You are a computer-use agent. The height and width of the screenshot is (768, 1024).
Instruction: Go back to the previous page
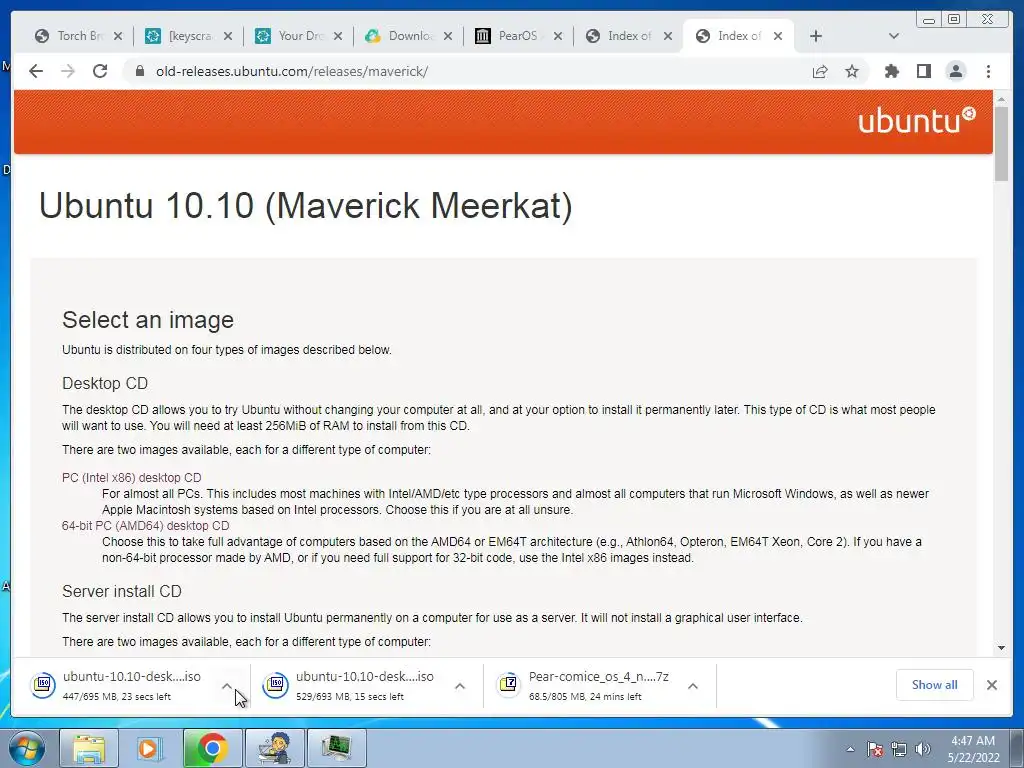(36, 71)
